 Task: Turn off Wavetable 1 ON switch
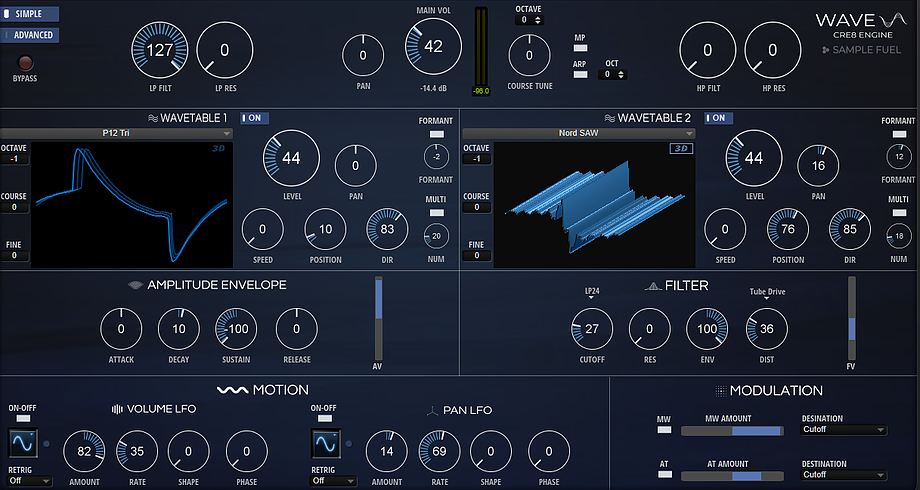click(255, 118)
